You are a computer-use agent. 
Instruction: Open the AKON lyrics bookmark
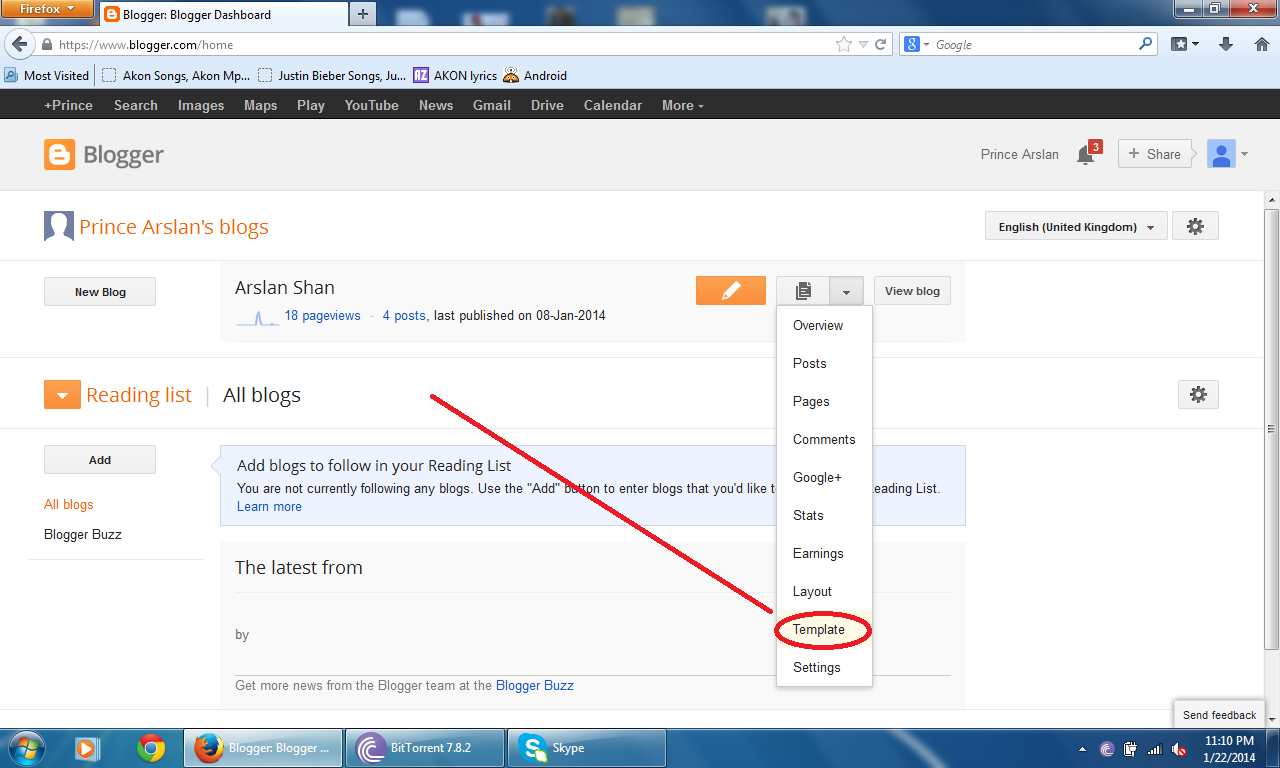[455, 76]
